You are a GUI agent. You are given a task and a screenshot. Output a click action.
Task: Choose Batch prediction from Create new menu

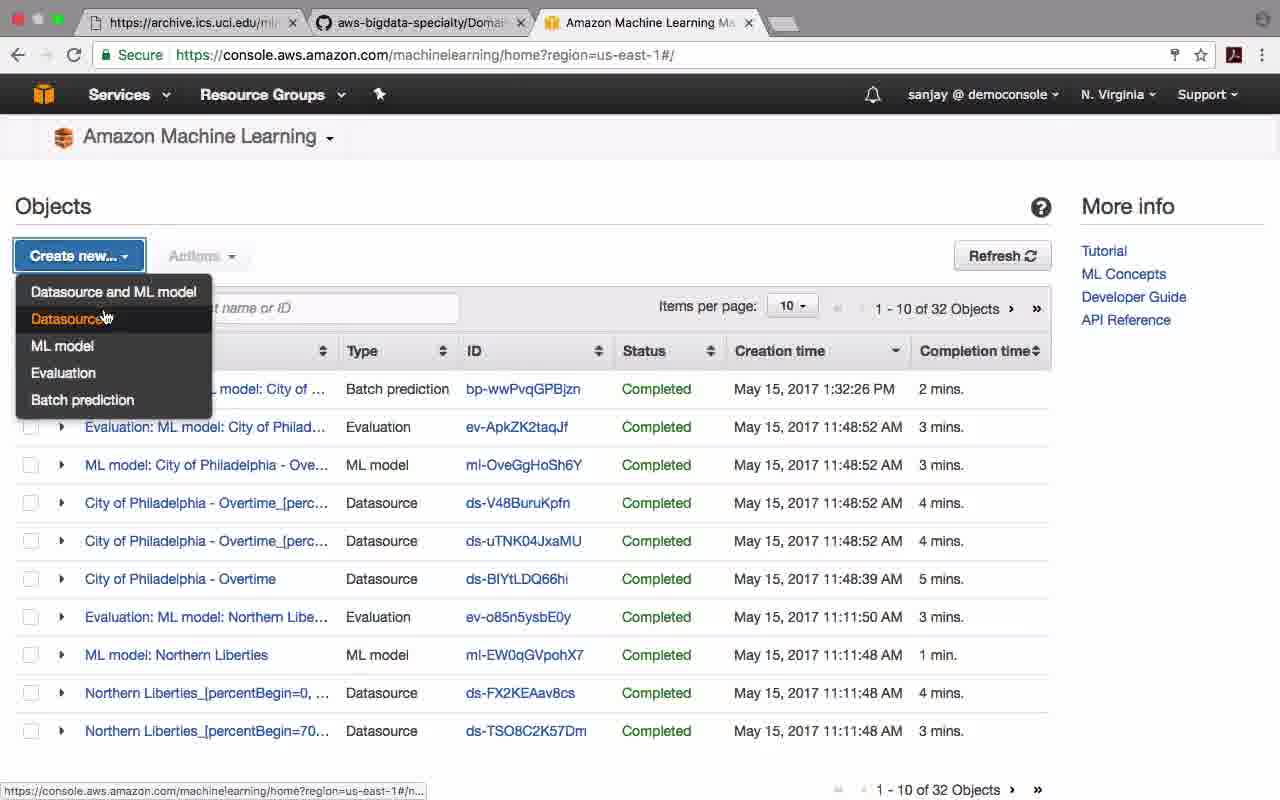point(114,400)
